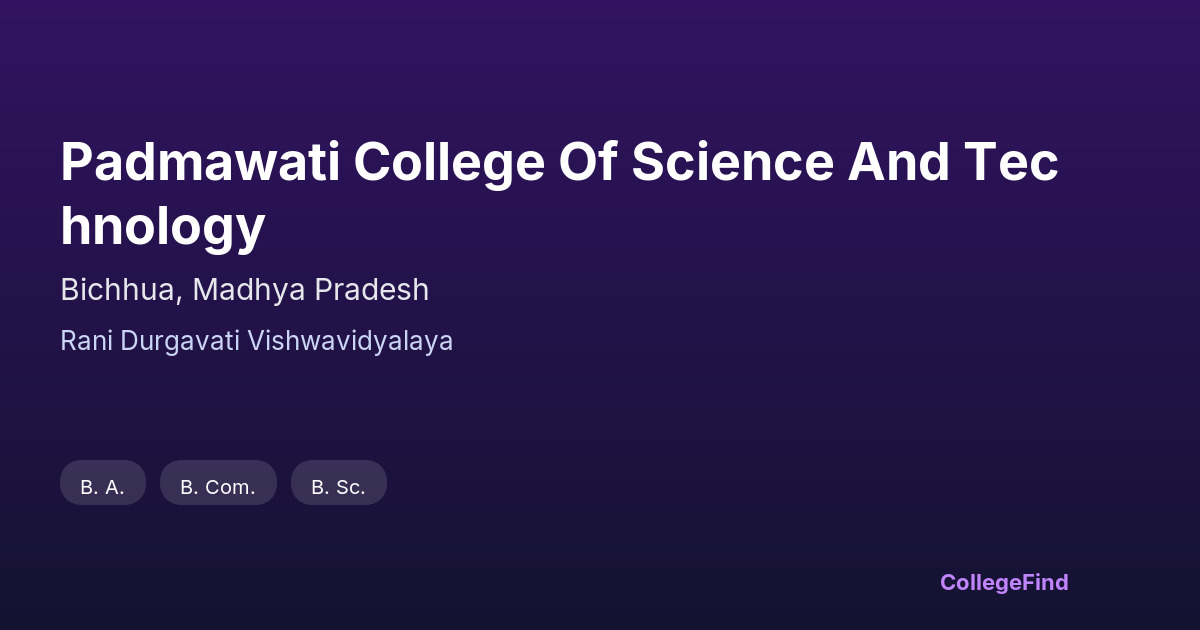Screen dimensions: 1200x630
Task: Open the CollegeFind brand logo
Action: coord(1003,582)
